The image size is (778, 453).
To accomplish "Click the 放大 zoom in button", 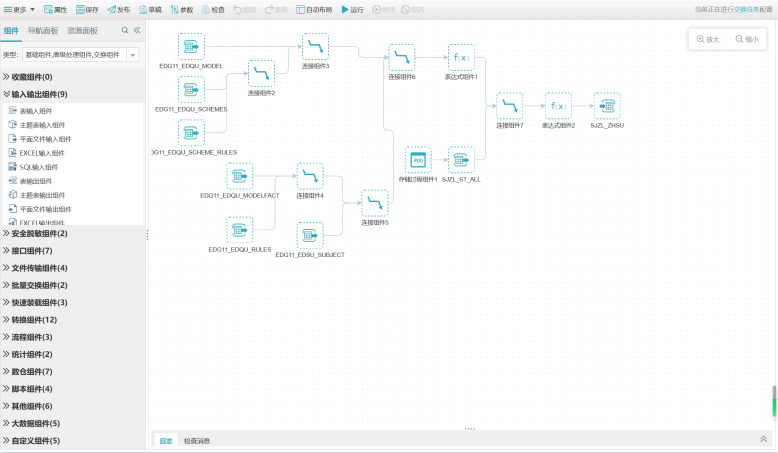I will tap(707, 39).
